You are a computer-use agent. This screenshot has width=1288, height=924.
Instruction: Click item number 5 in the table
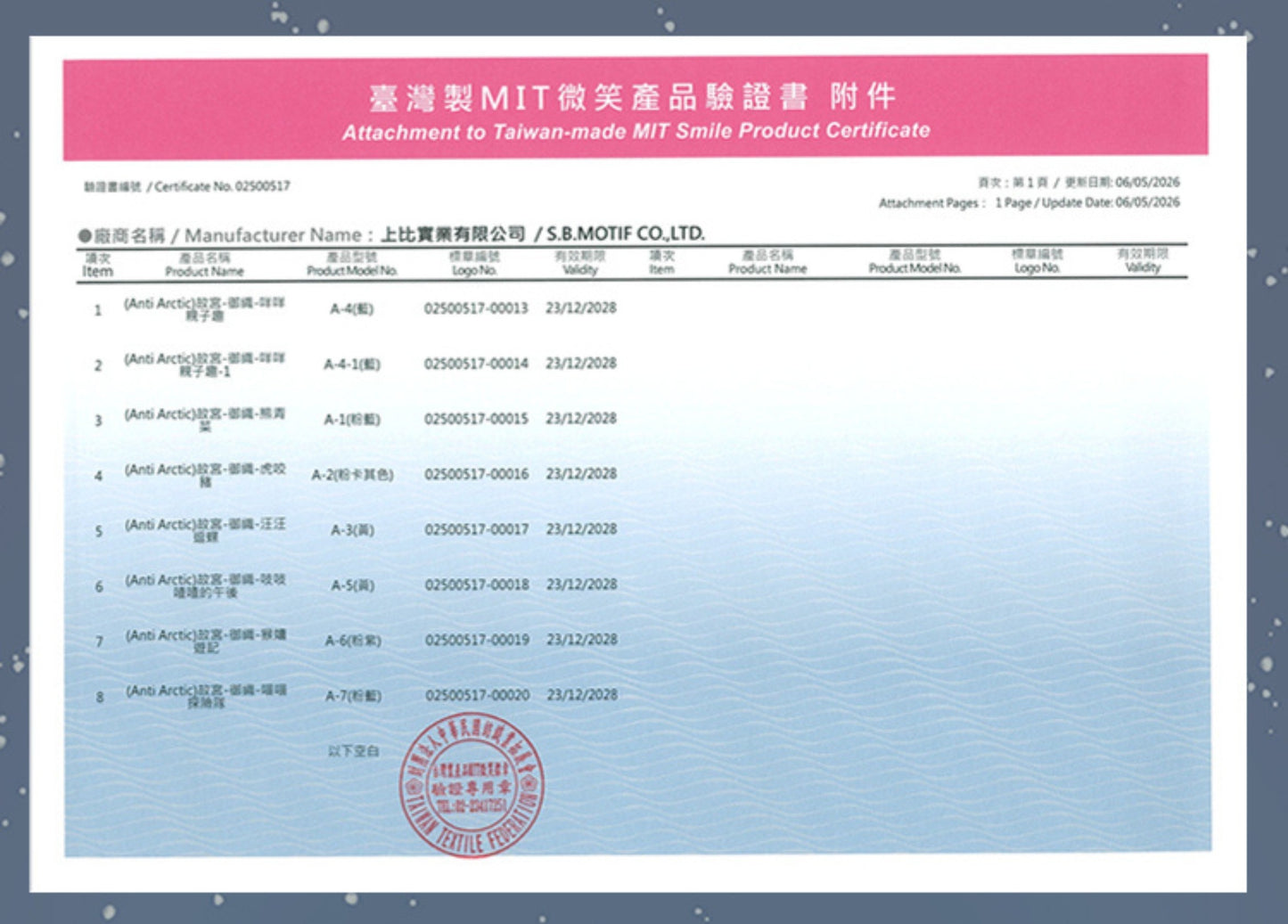[x=99, y=531]
